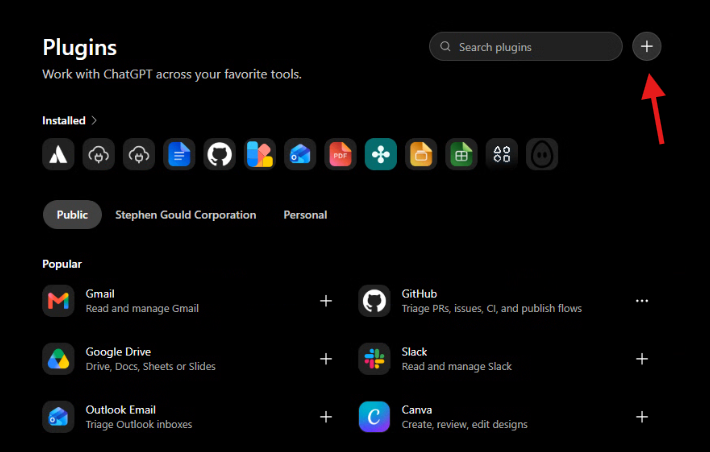Click the Gmail logo in Popular list

point(58,301)
